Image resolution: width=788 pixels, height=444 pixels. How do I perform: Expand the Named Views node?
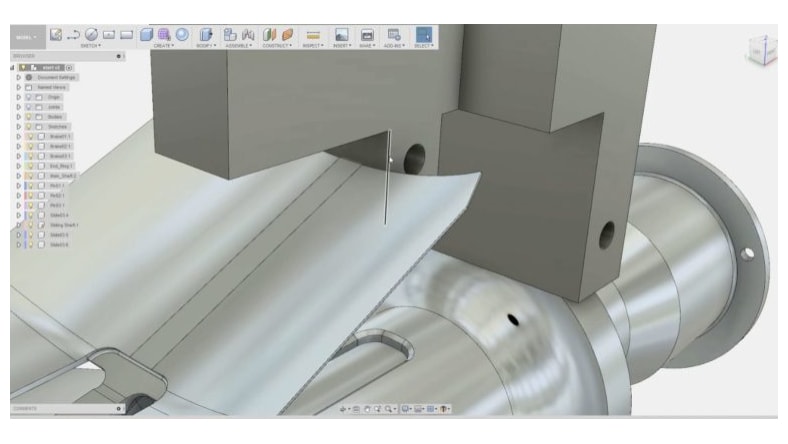18,87
